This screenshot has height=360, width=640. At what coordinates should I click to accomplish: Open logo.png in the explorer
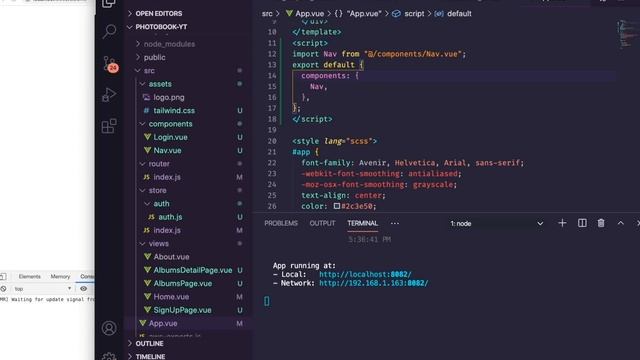click(169, 98)
